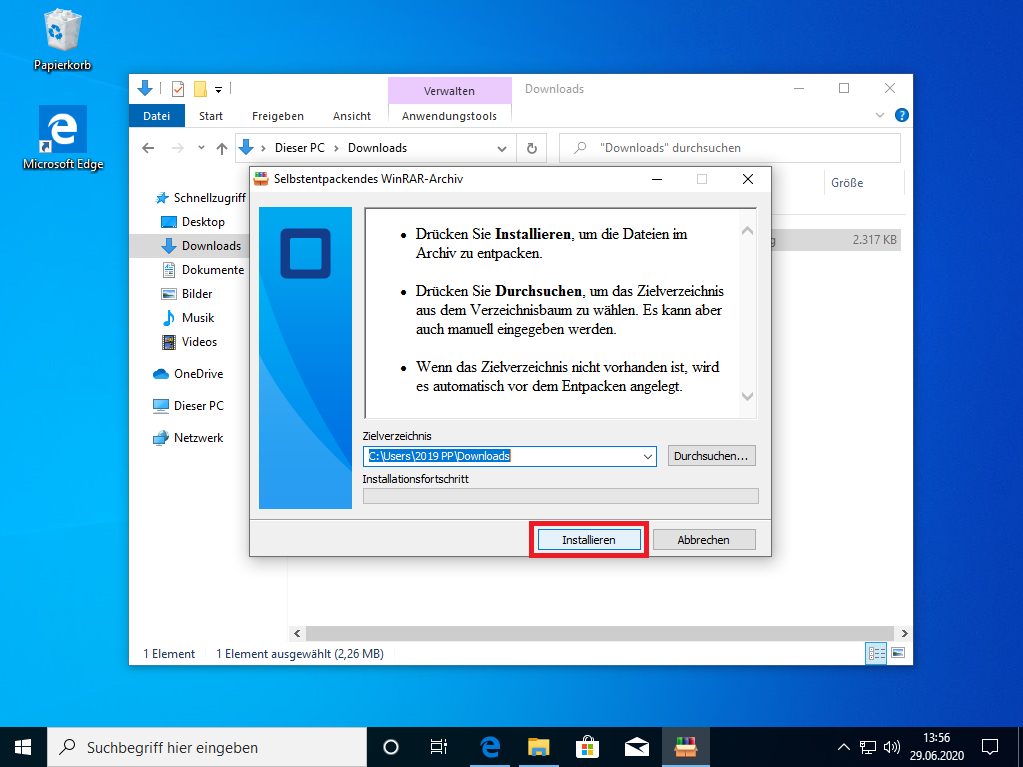Viewport: 1023px width, 767px height.
Task: Open the Windows Start menu
Action: click(23, 747)
